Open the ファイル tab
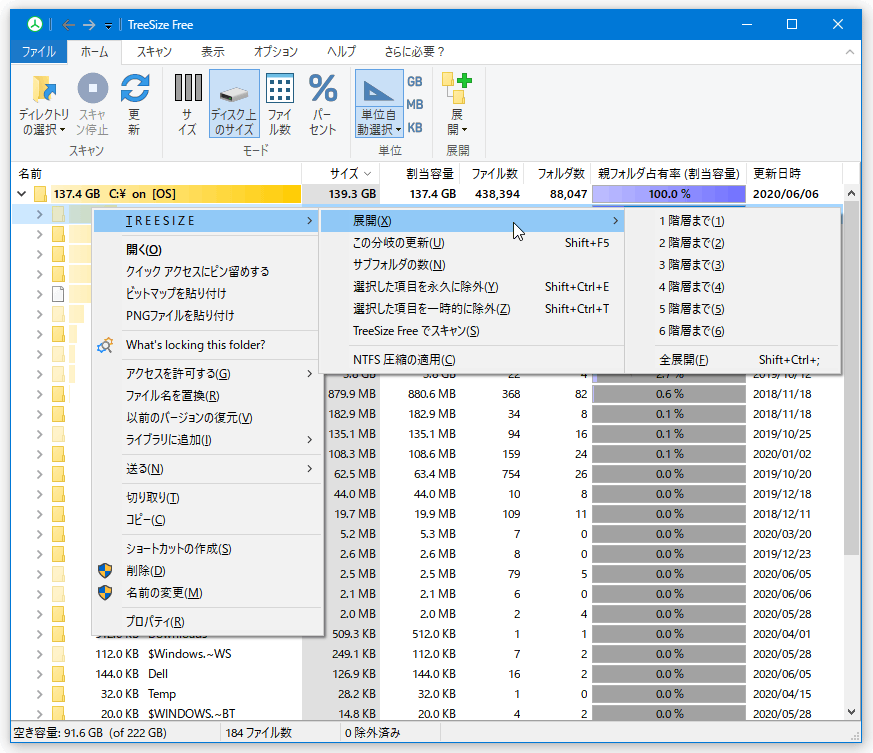 pyautogui.click(x=39, y=52)
